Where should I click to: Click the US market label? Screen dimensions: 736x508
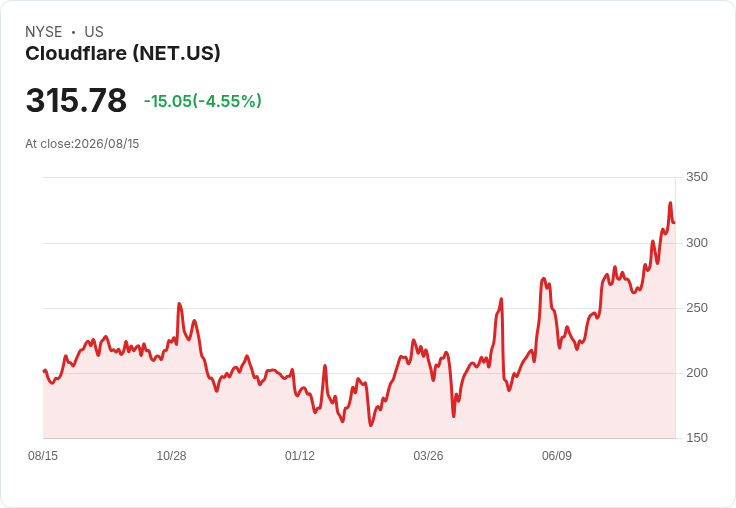point(94,32)
